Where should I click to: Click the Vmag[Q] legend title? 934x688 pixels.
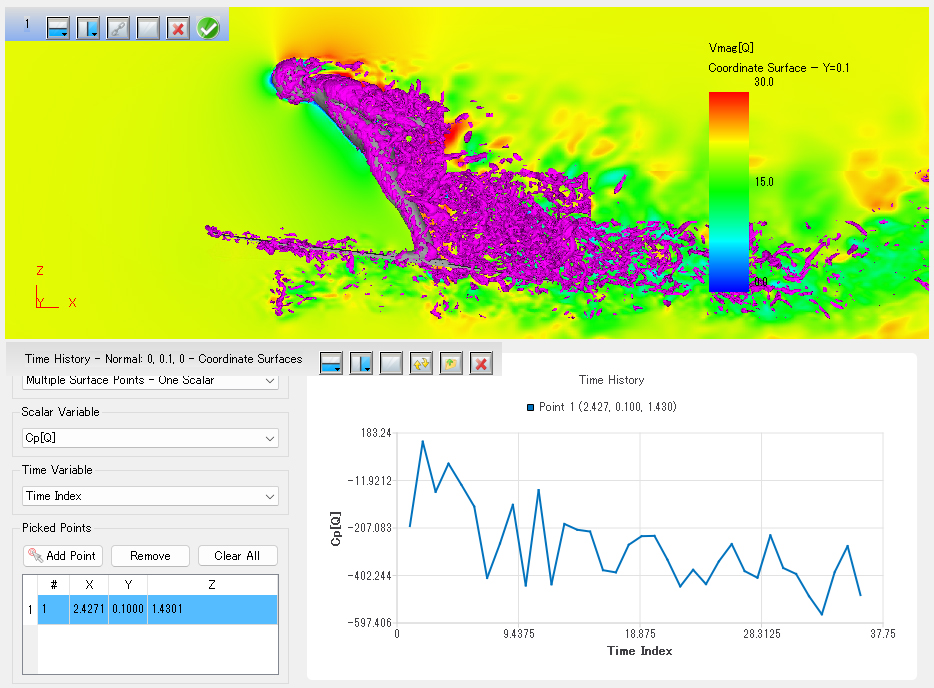(x=731, y=48)
